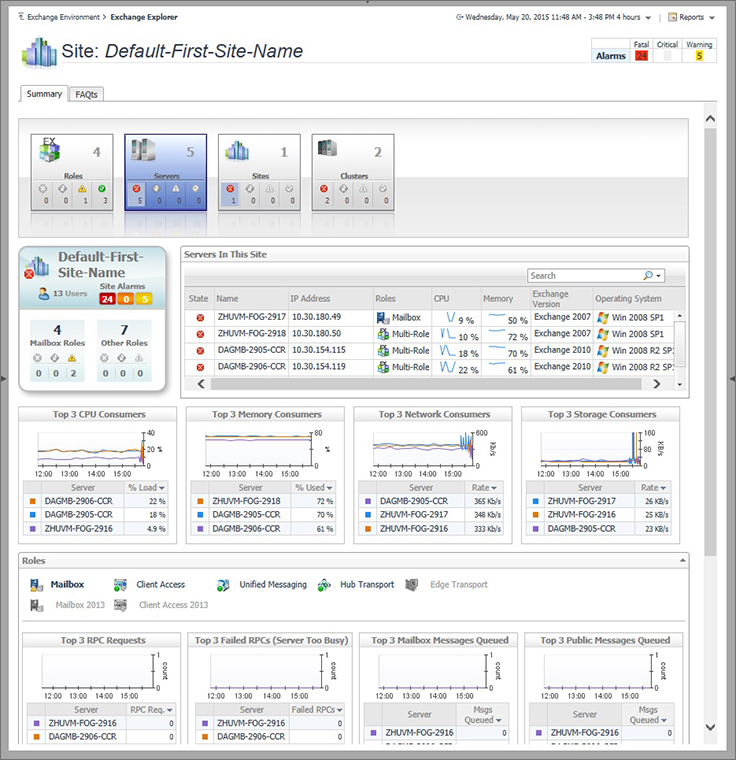The image size is (736, 760).
Task: Click the page scroll up arrow
Action: [x=710, y=119]
